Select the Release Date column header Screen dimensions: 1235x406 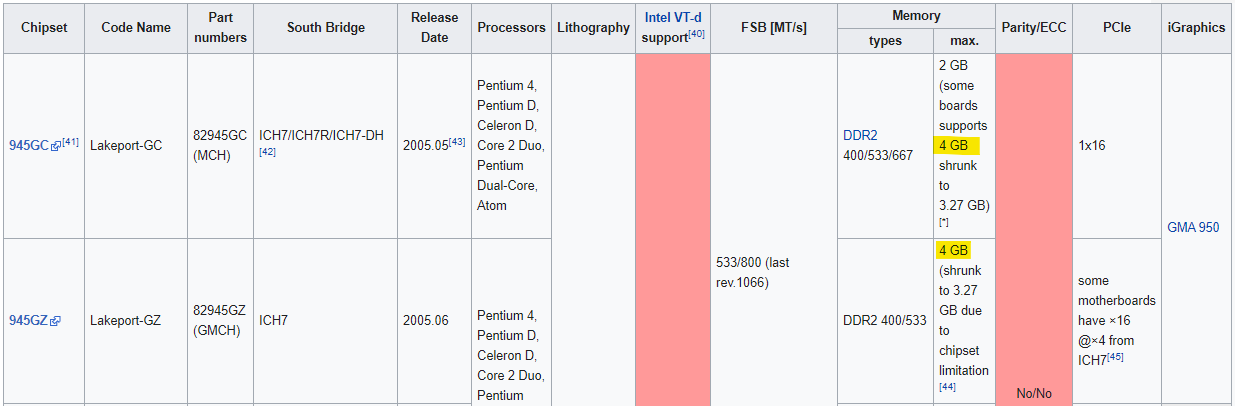pyautogui.click(x=434, y=28)
